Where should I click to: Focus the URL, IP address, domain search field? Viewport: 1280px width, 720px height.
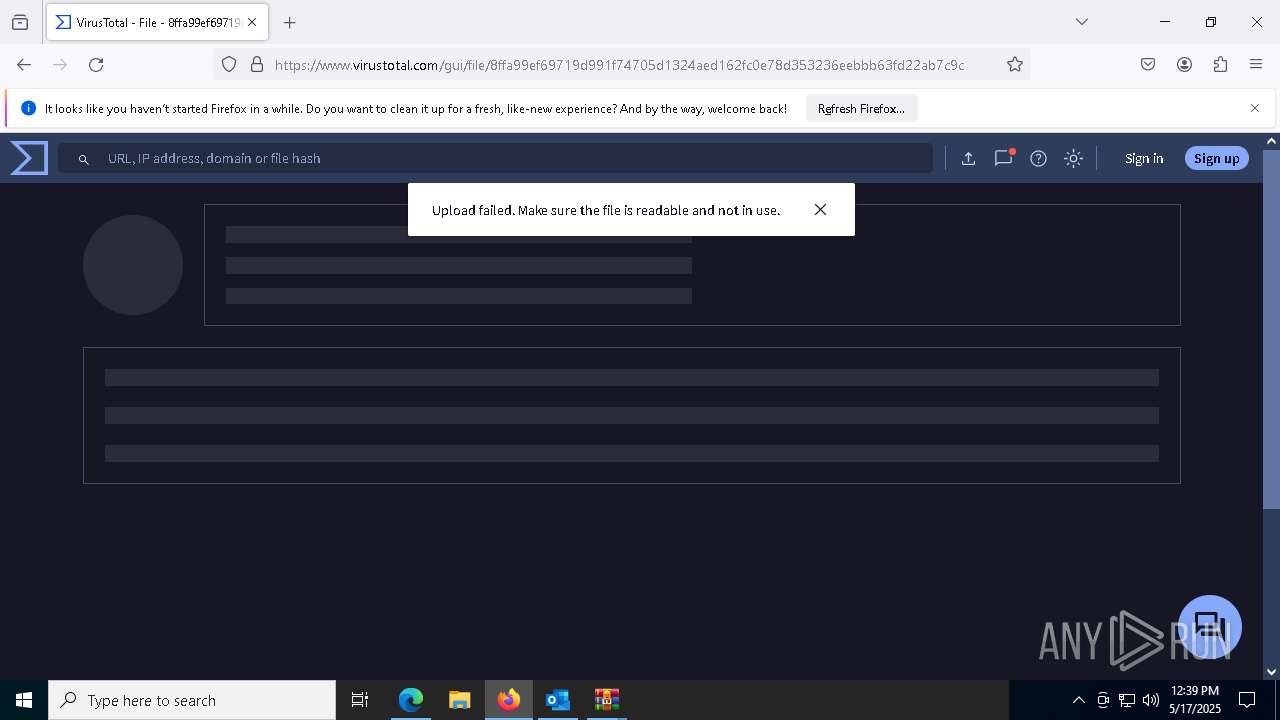(495, 158)
